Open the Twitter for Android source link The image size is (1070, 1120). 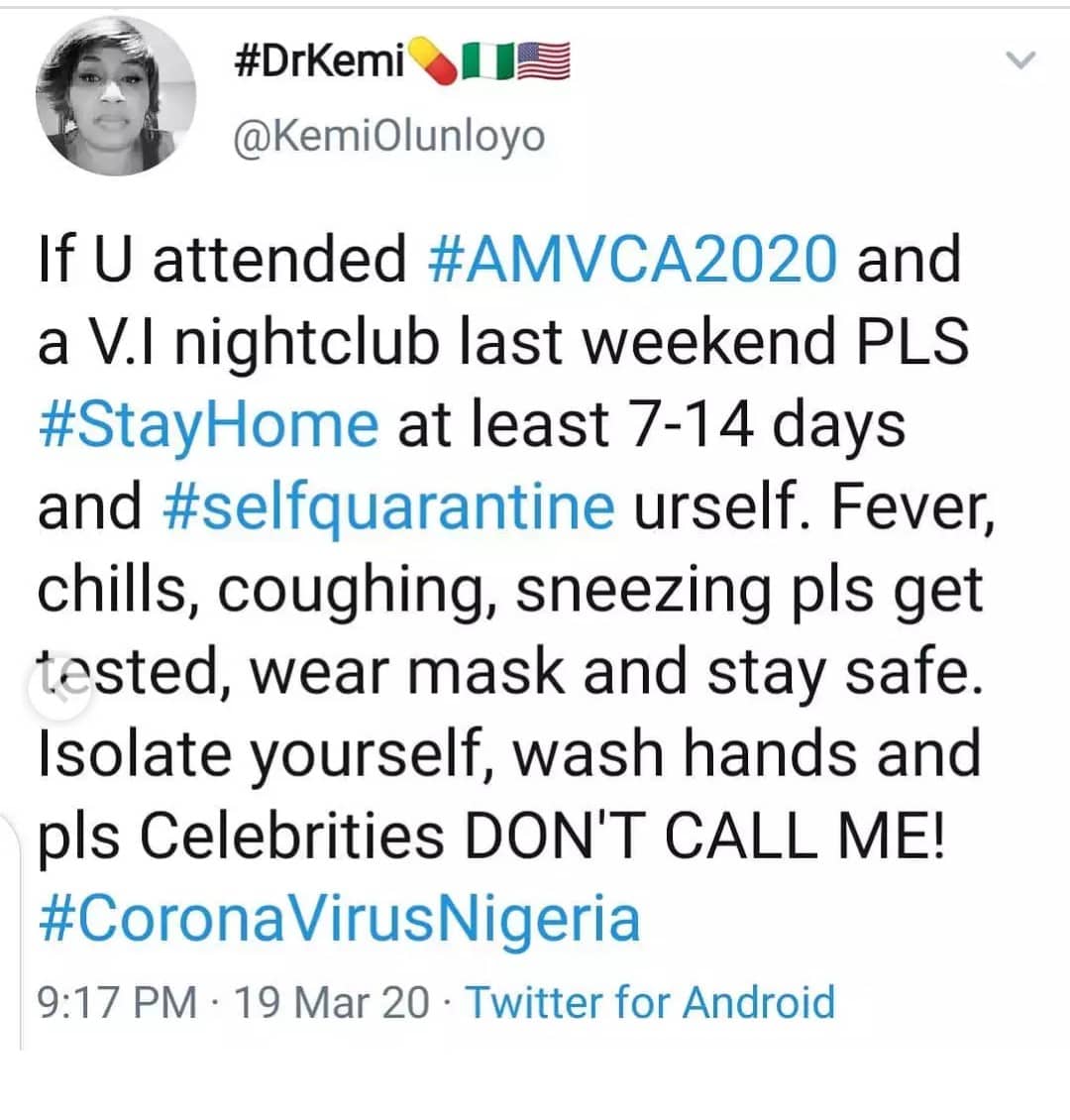(x=650, y=1002)
